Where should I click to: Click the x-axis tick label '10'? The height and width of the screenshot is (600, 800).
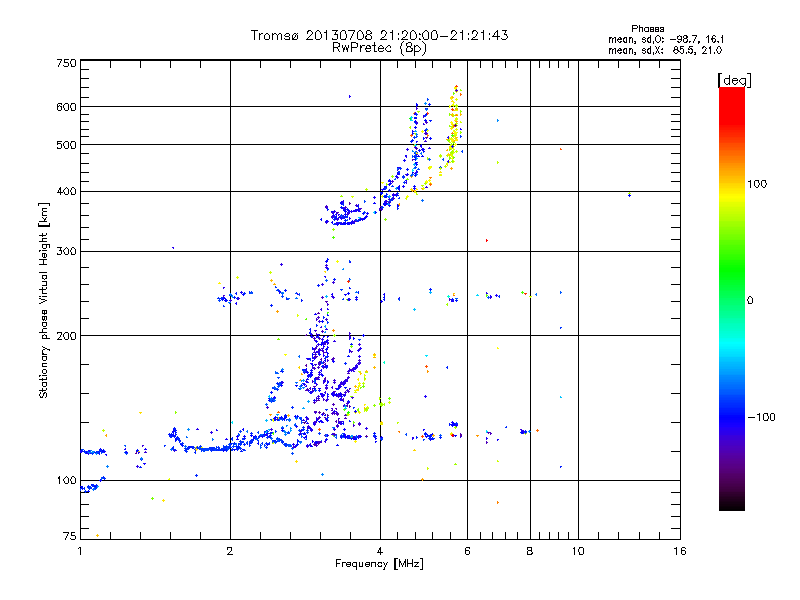(578, 551)
